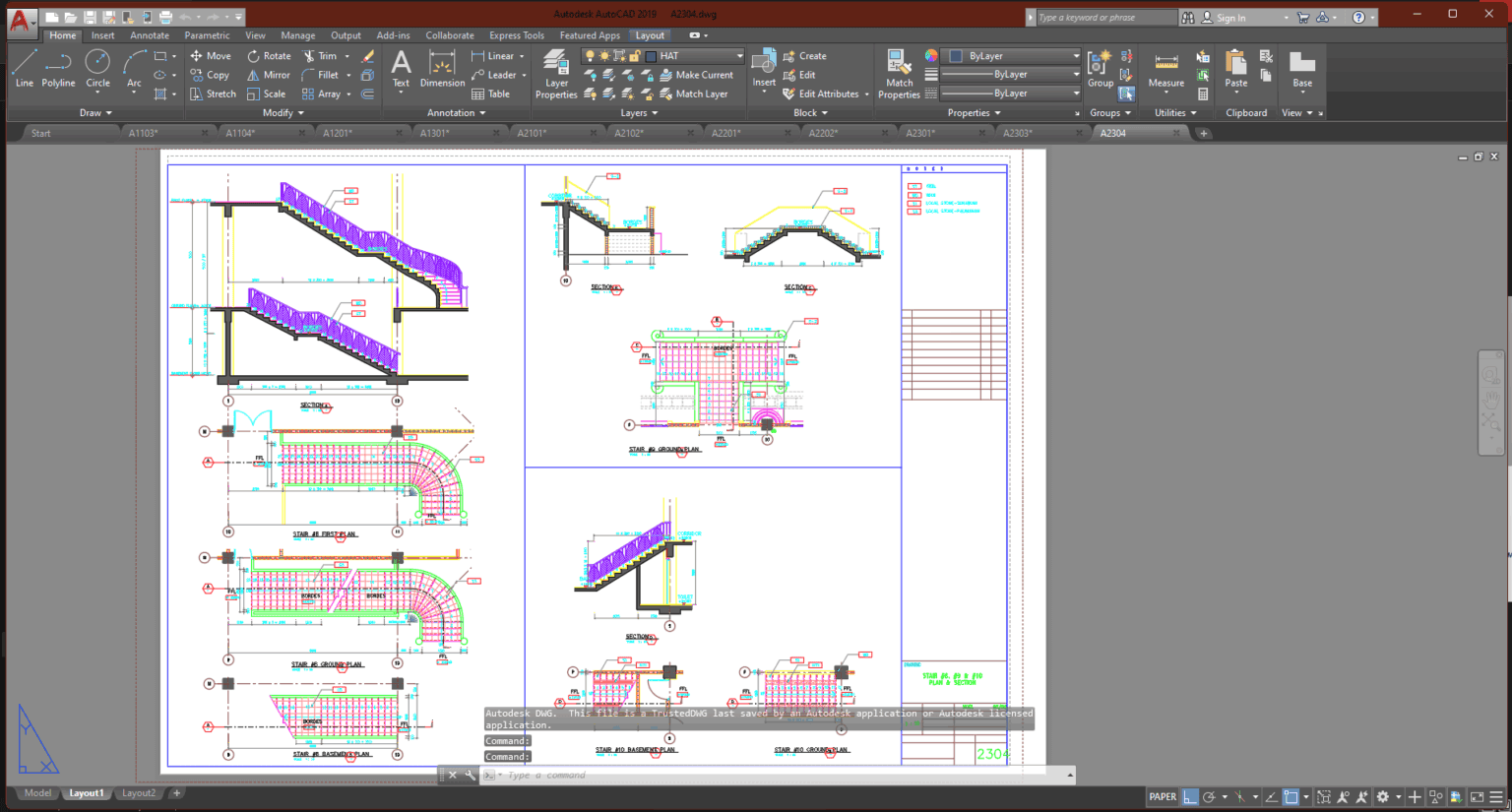Open the Object Snap settings dropdown

(x=1306, y=797)
